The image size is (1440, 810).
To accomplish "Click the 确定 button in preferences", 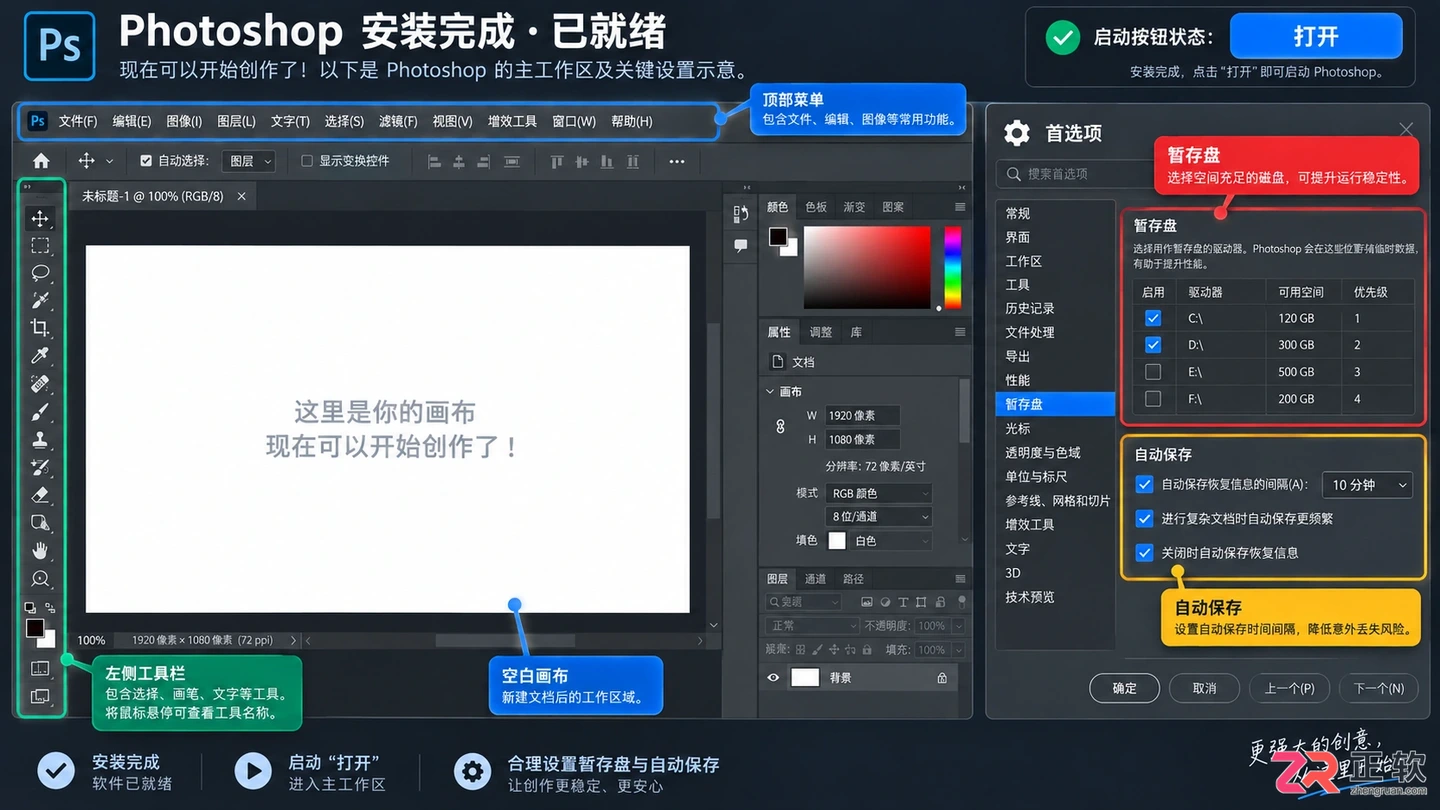I will (1125, 688).
